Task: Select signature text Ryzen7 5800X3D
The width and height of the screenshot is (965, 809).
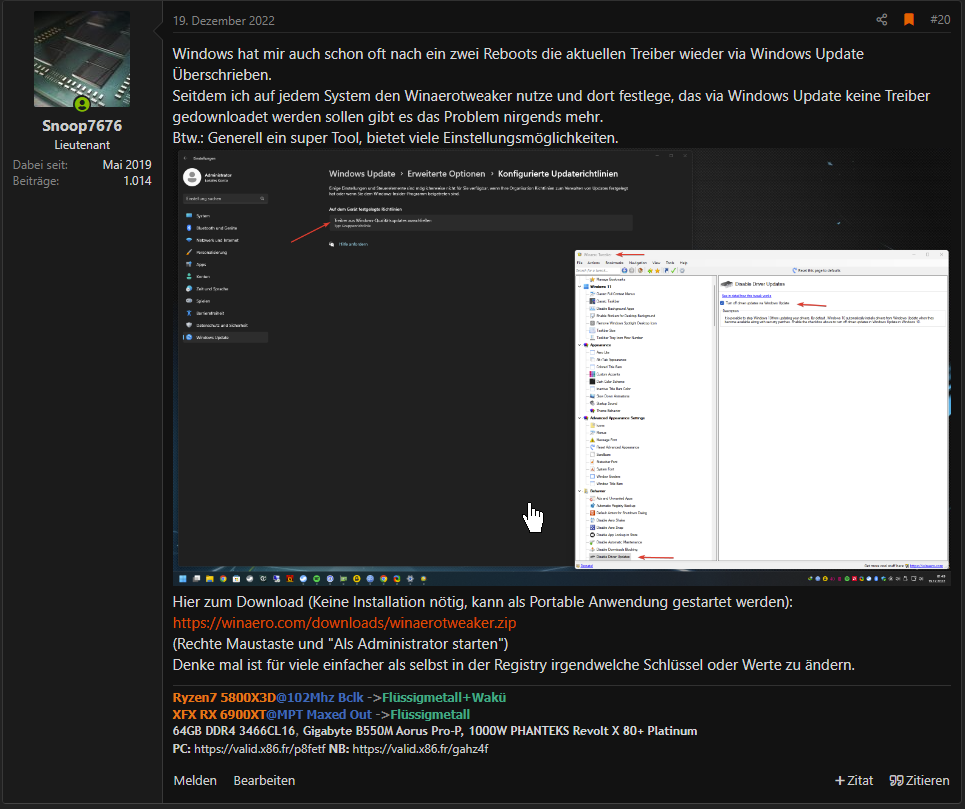Action: (224, 698)
